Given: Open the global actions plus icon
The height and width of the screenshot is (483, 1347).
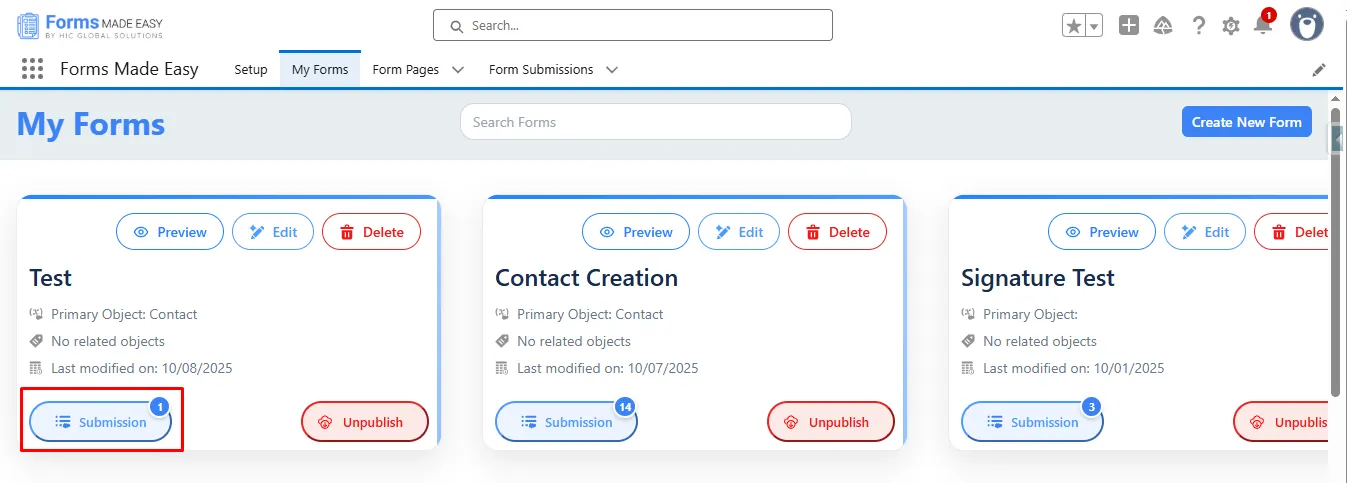Looking at the screenshot, I should [x=1129, y=26].
